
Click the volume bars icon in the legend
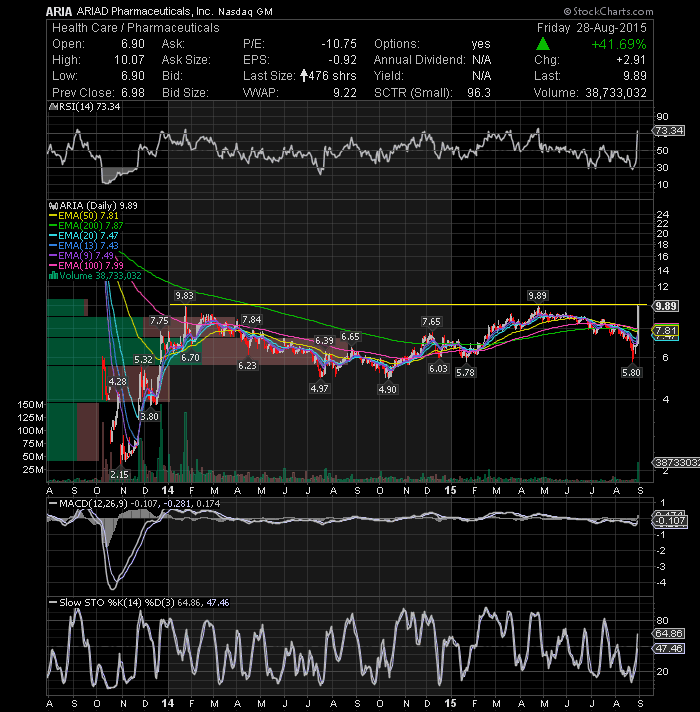[53, 276]
